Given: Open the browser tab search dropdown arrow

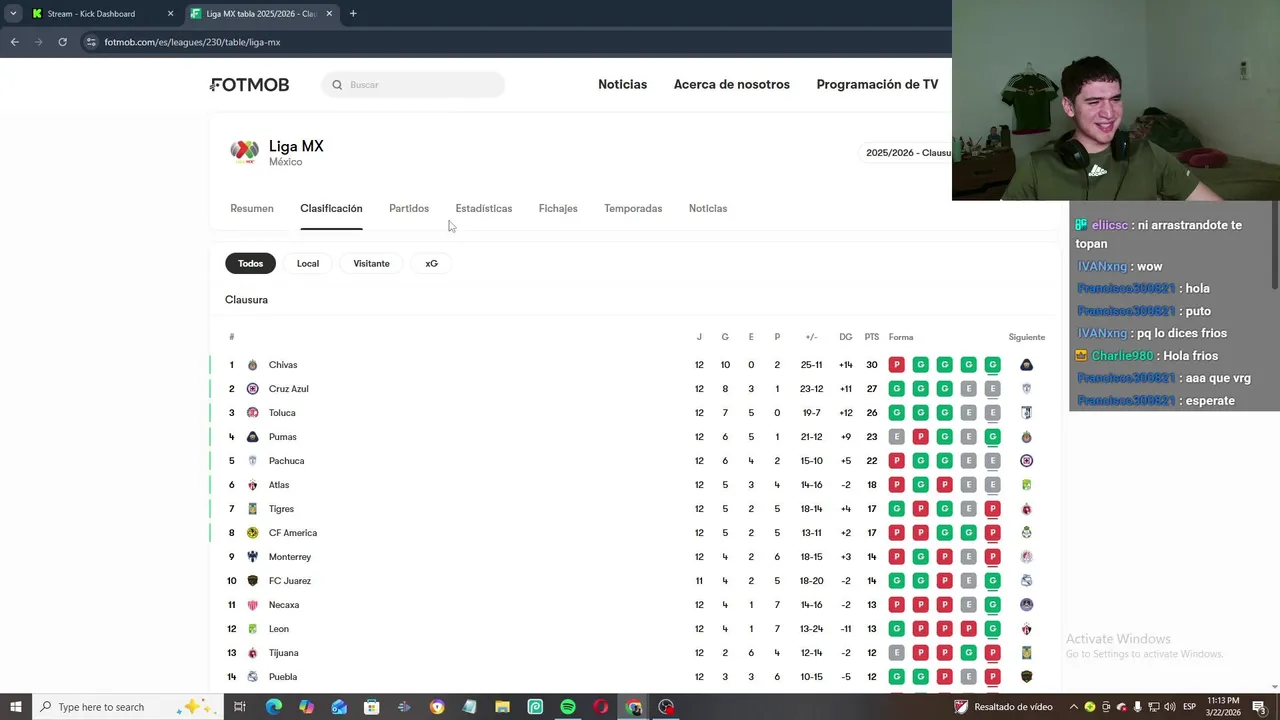Looking at the screenshot, I should click(13, 13).
